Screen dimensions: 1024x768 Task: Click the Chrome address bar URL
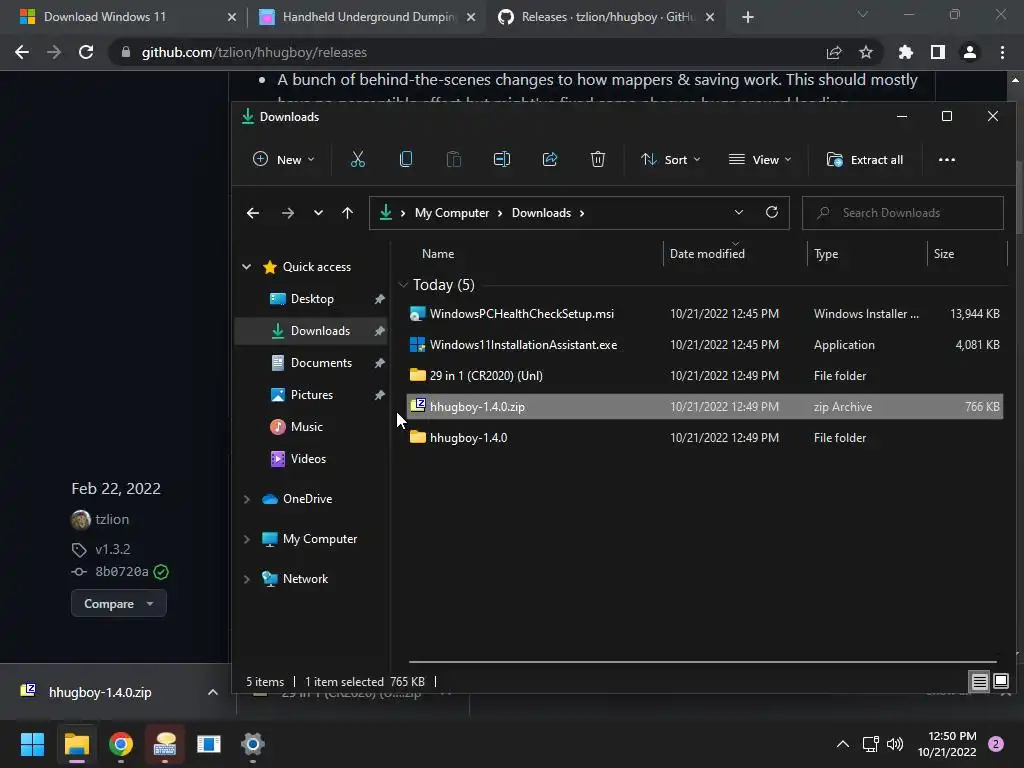(254, 52)
